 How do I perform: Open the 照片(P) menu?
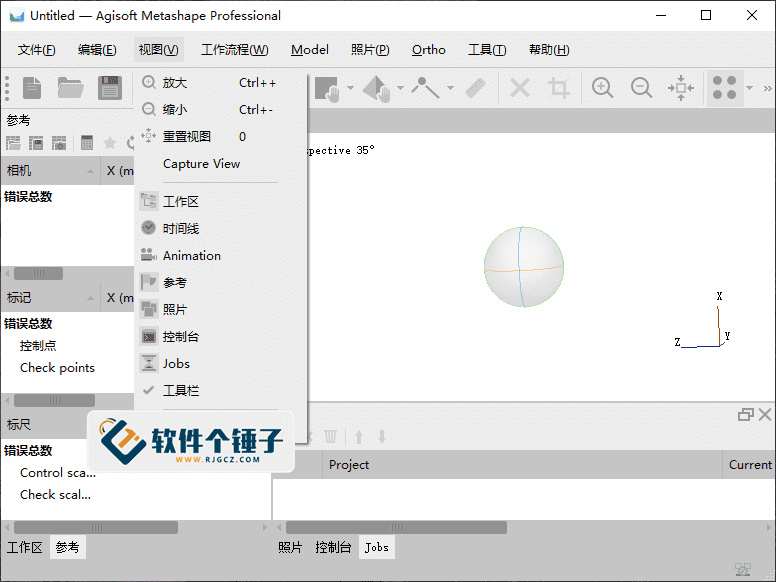coord(370,50)
